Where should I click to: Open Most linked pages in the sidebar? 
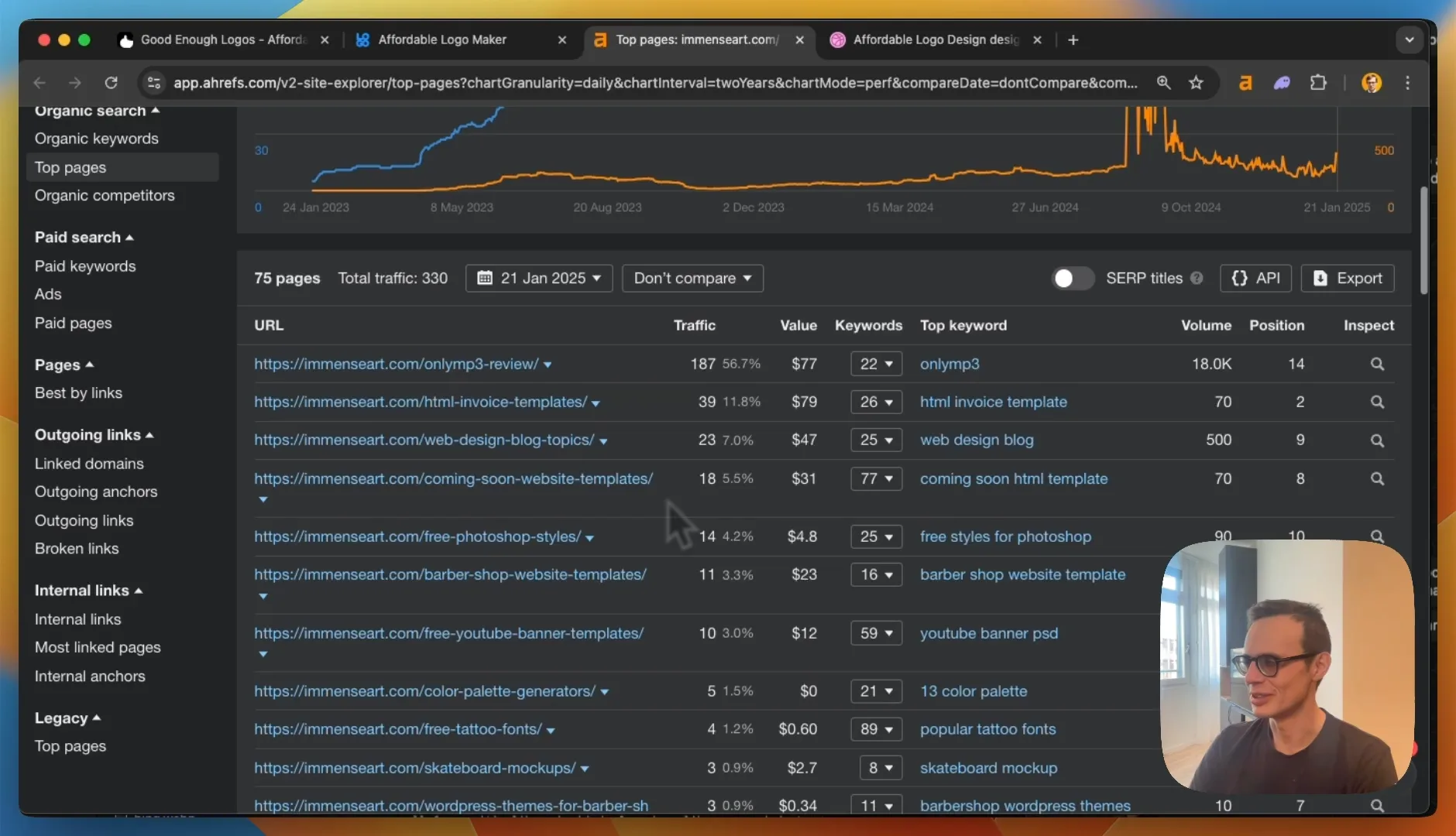point(98,647)
